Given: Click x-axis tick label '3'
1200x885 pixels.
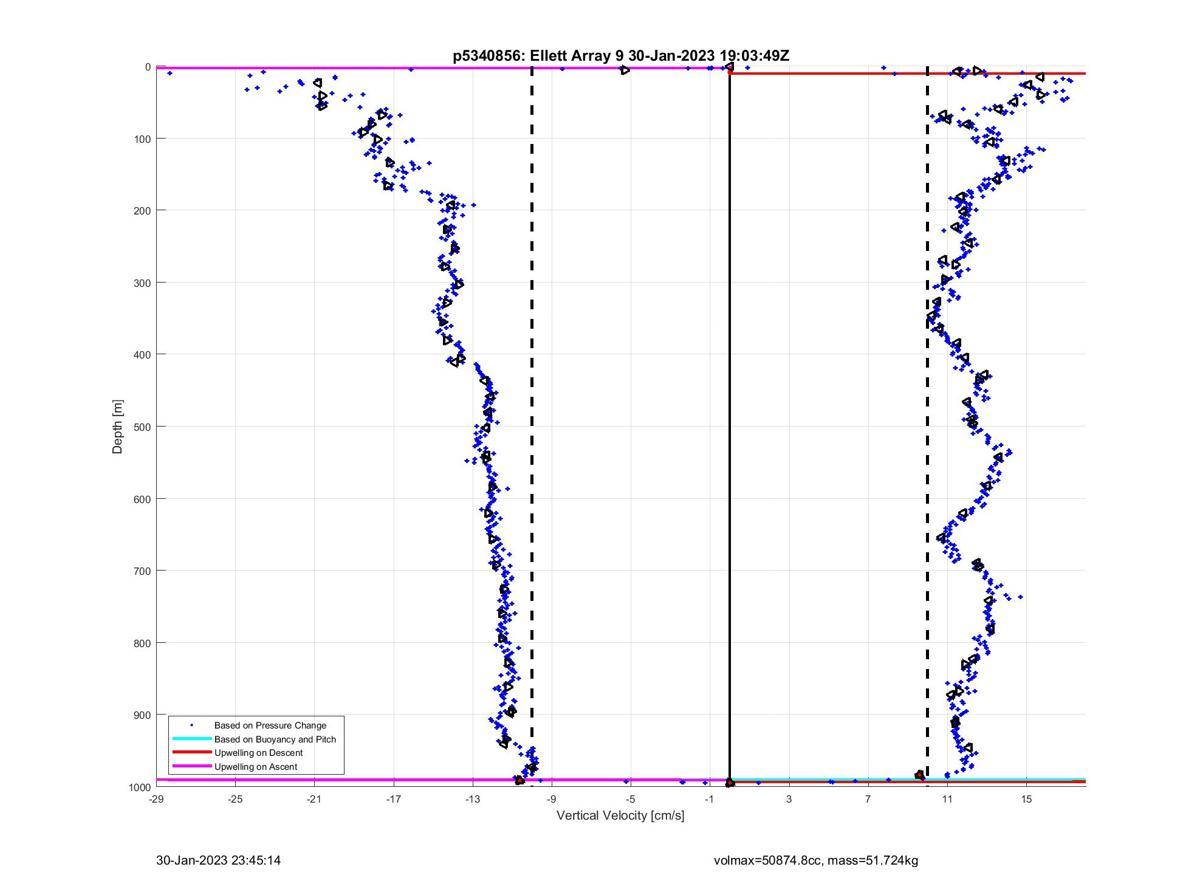Looking at the screenshot, I should pyautogui.click(x=789, y=798).
